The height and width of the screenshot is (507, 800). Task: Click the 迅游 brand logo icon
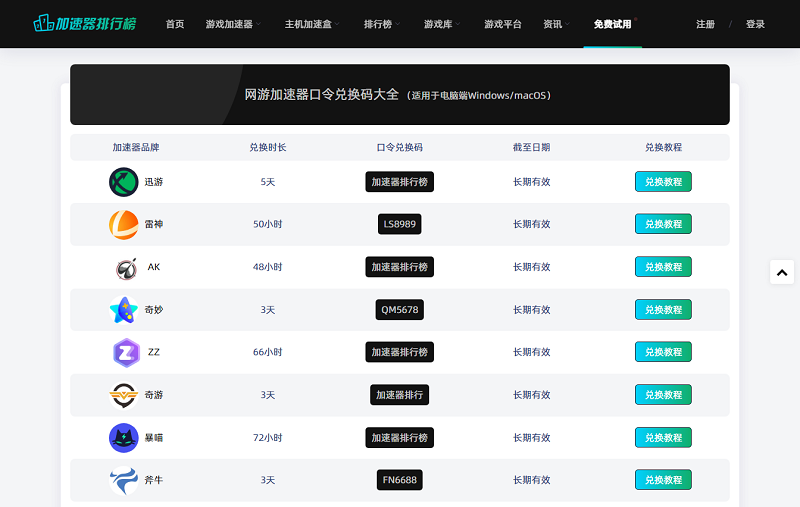tap(123, 182)
